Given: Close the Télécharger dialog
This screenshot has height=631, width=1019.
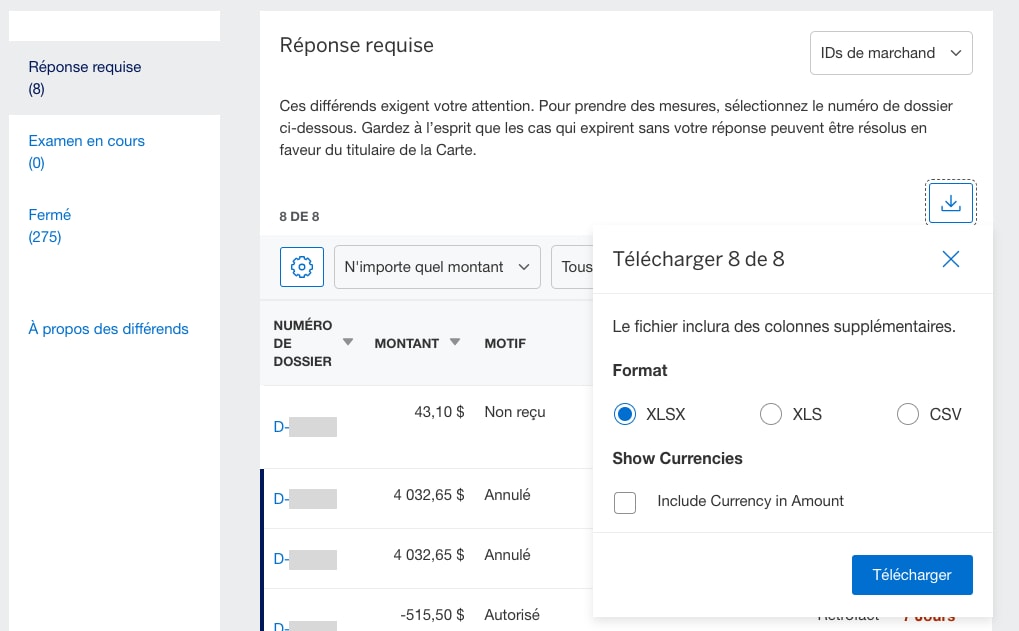Looking at the screenshot, I should click(950, 259).
